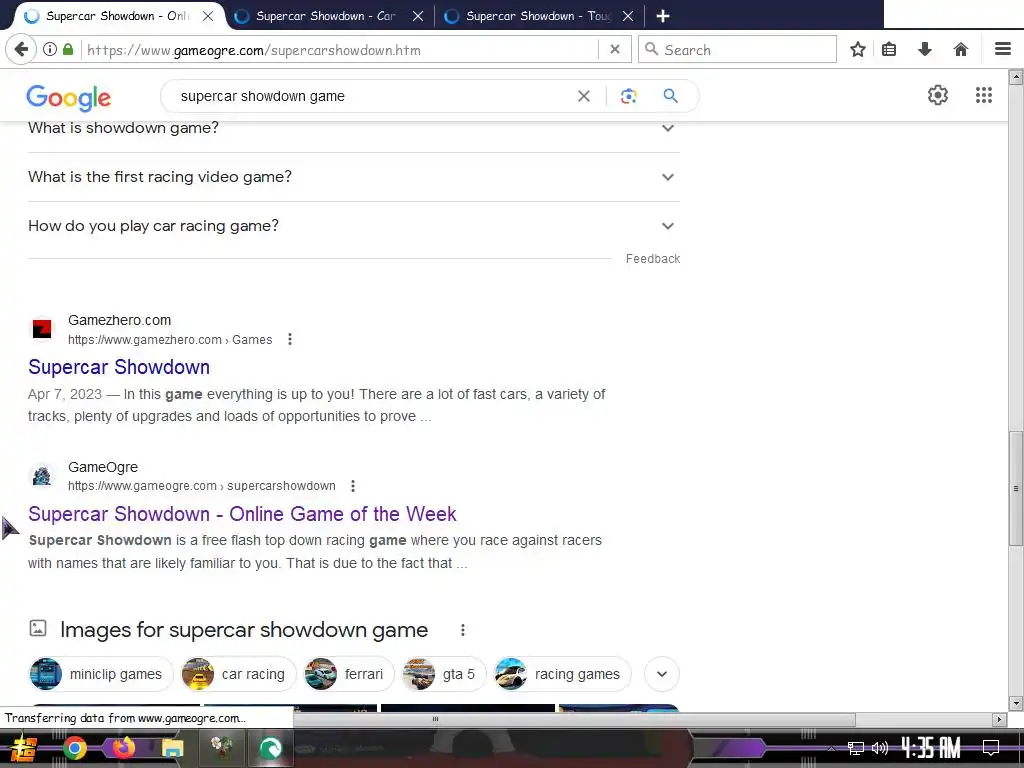The image size is (1024, 768).
Task: Click the horizontal scrollbar thumb
Action: point(574,719)
